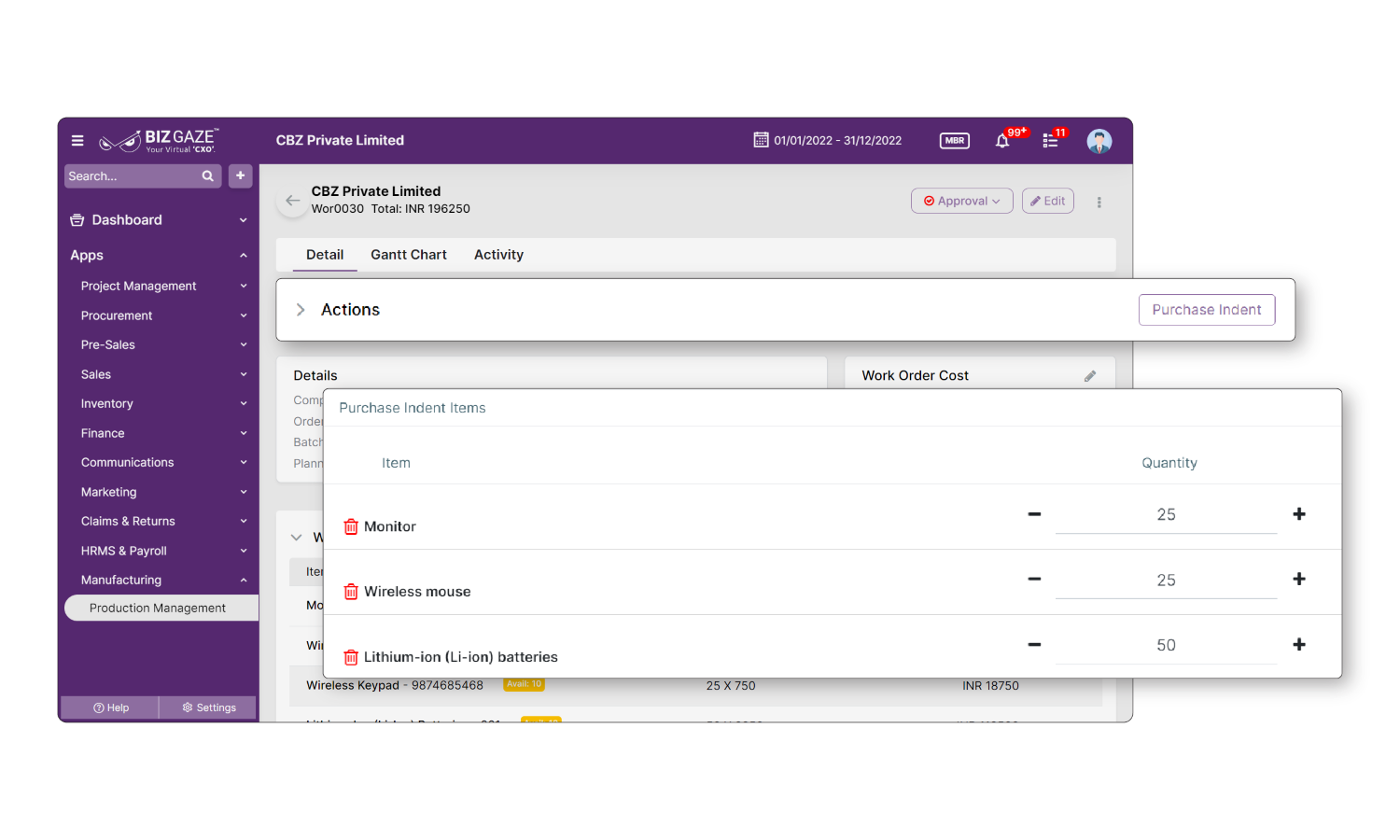Screen dimensions: 1400x840
Task: Open notifications bell icon
Action: tap(1002, 141)
